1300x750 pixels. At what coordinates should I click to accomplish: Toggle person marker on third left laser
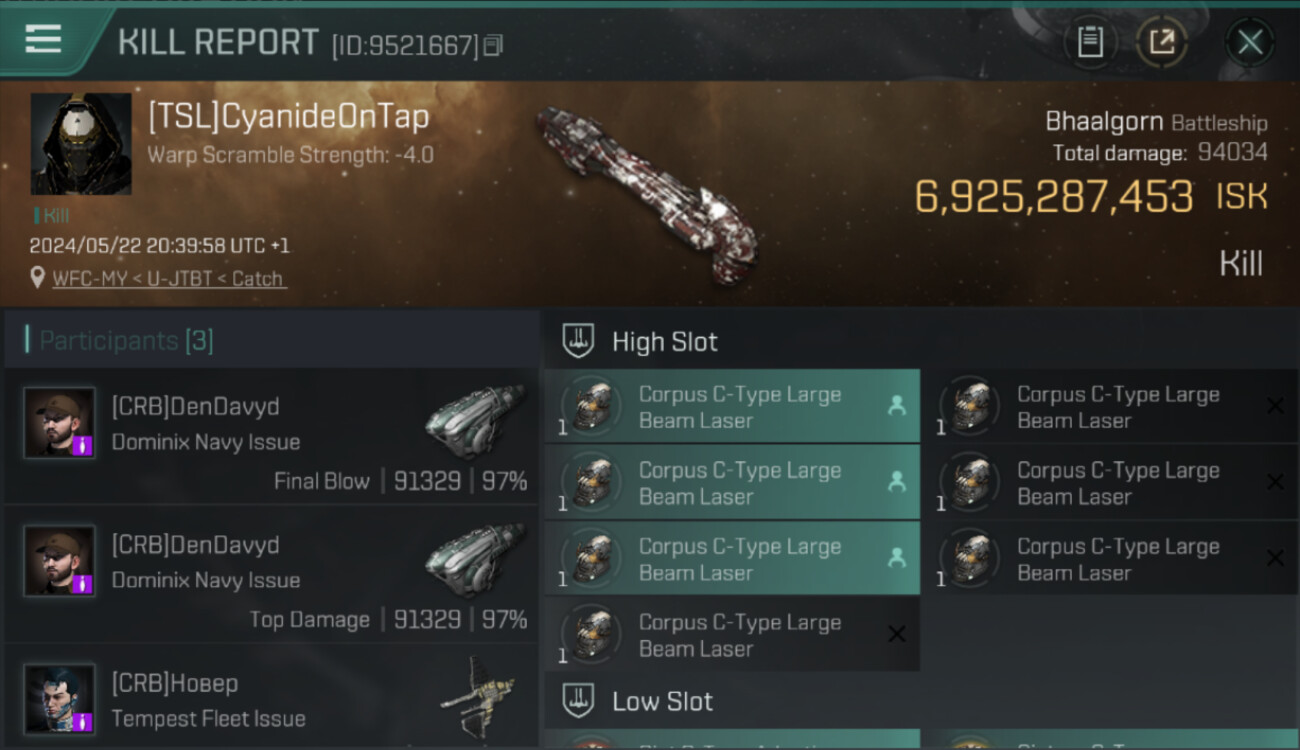pos(896,558)
